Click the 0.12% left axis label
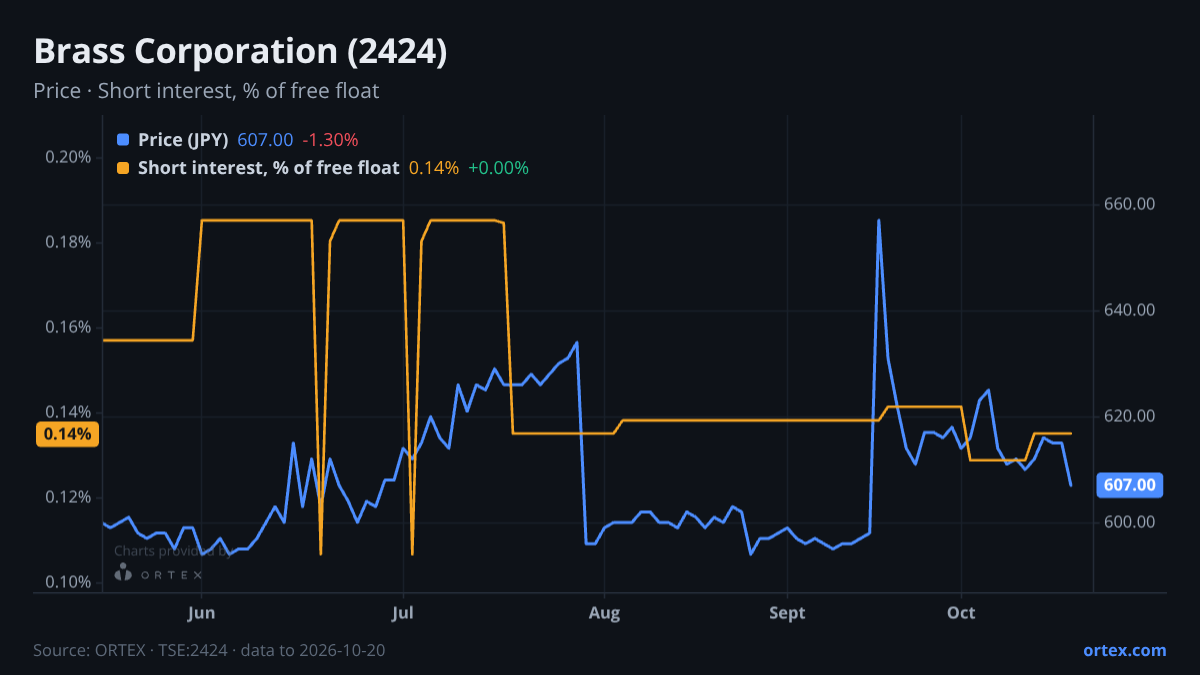 (x=68, y=498)
